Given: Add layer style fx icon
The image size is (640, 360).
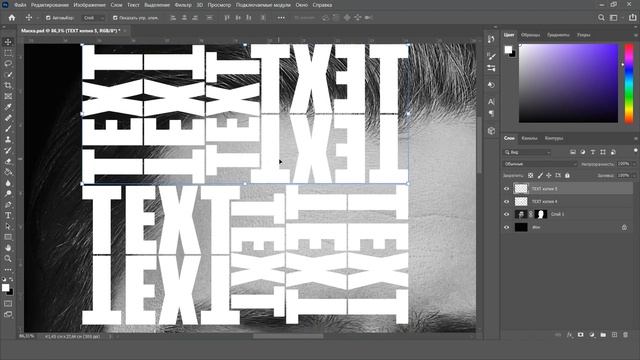Looking at the screenshot, I should [x=569, y=335].
